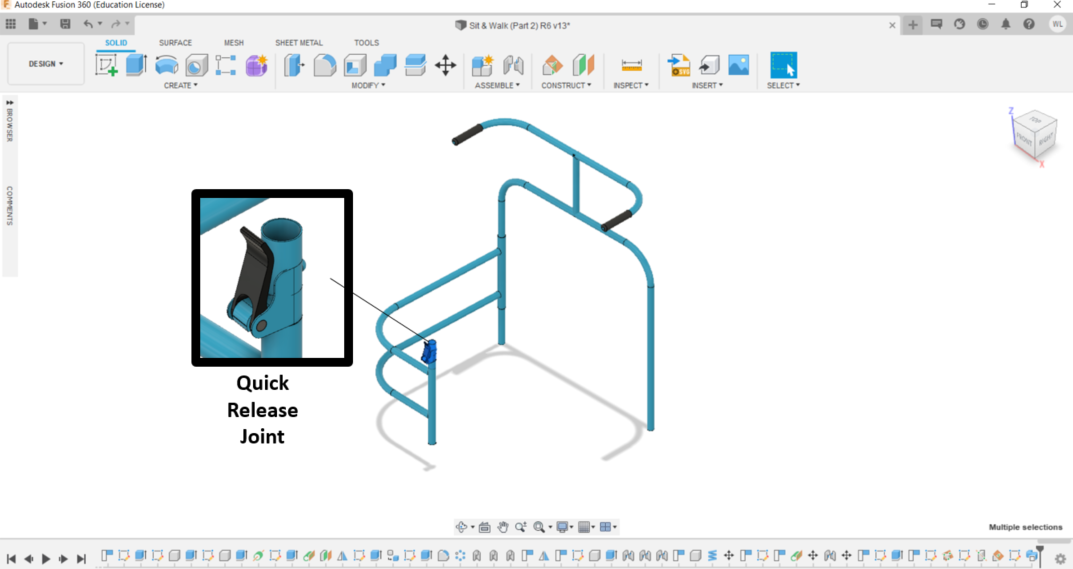Open the WL user account menu
This screenshot has width=1073, height=569.
coord(1057,24)
